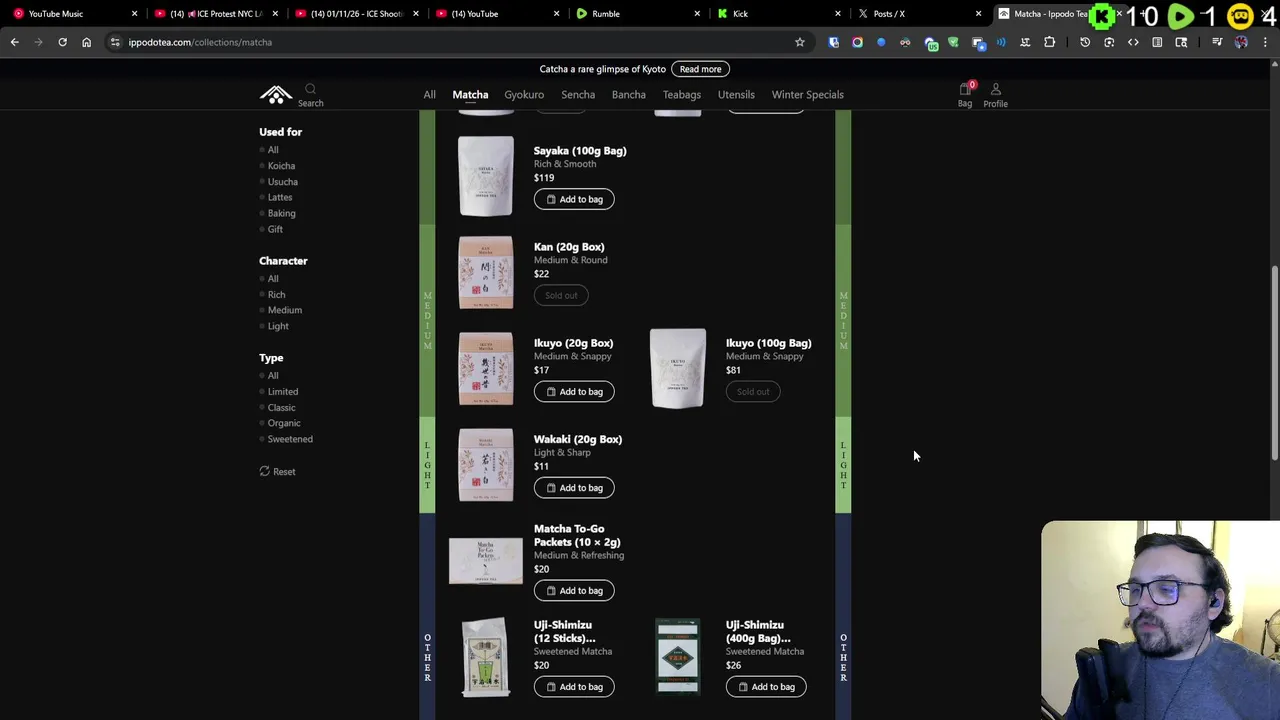Open the browser home button
This screenshot has height=720, width=1280.
click(x=86, y=42)
